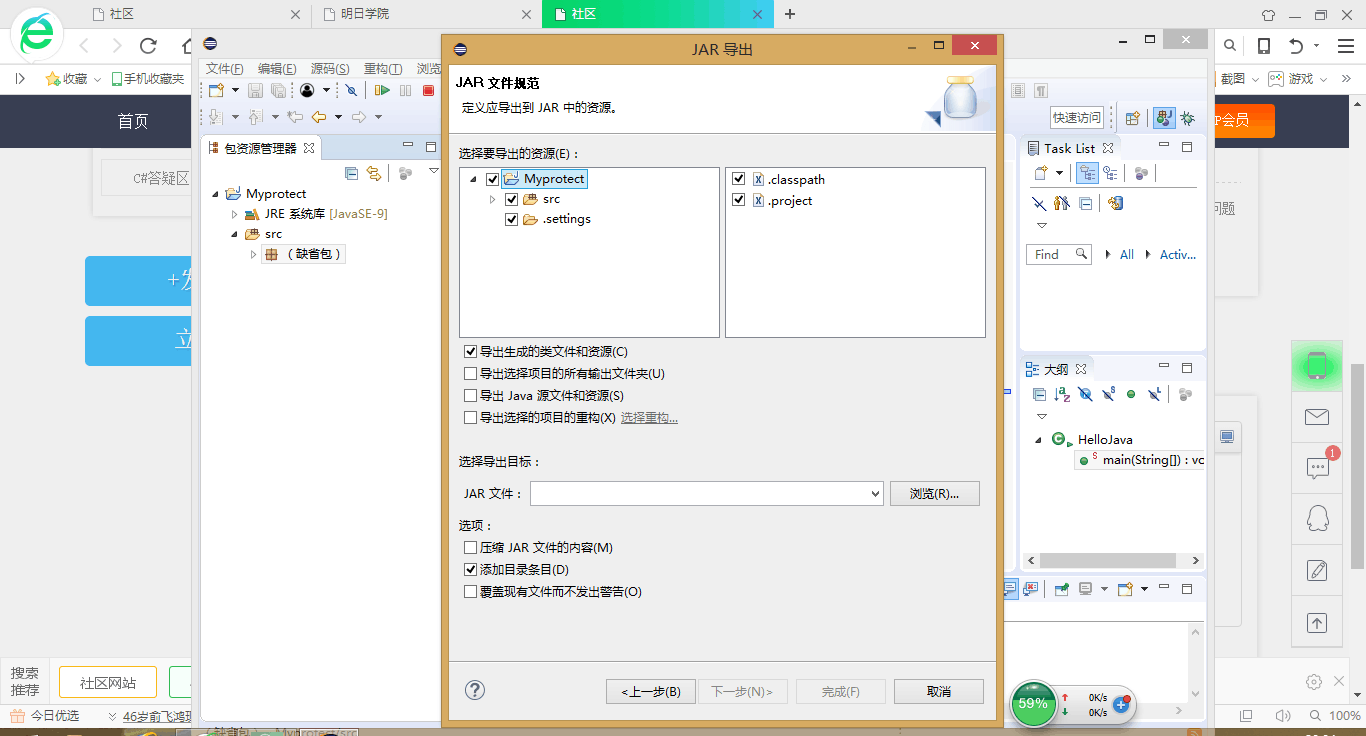Image resolution: width=1366 pixels, height=736 pixels.
Task: Click the Categorized view icon in Task List
Action: pyautogui.click(x=1087, y=173)
